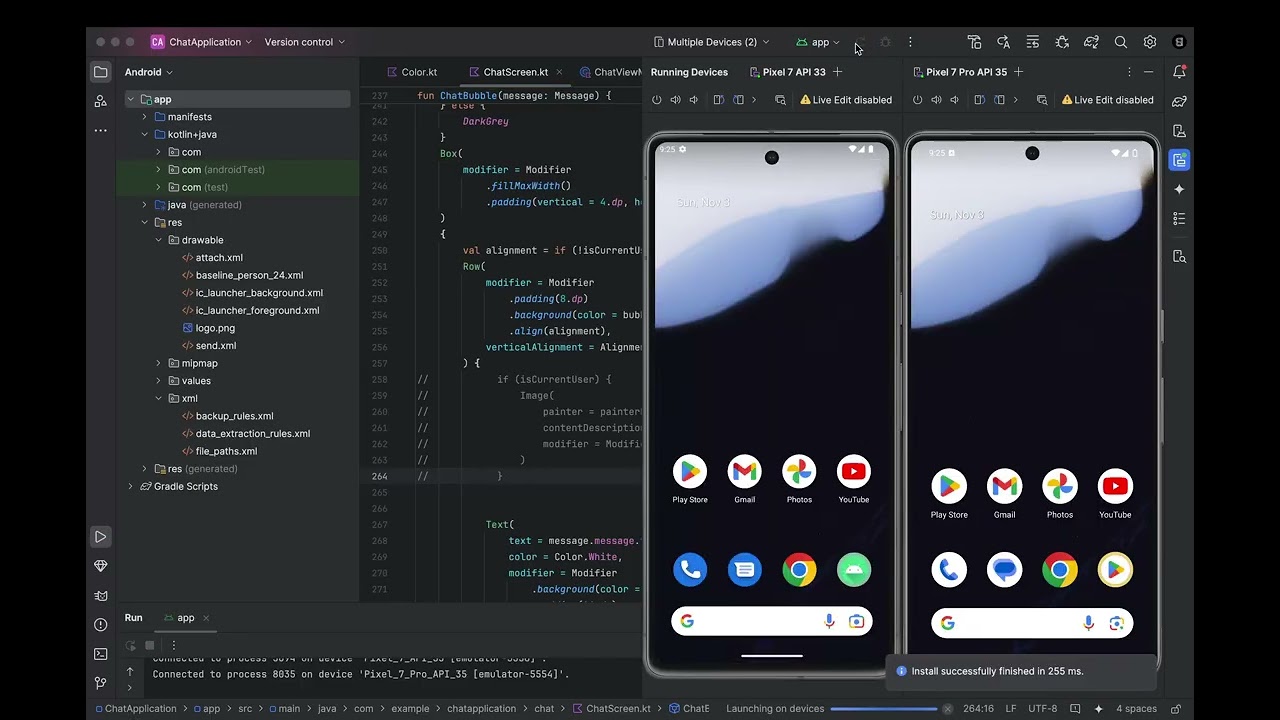Open the Build Variants gem icon
This screenshot has width=1280, height=720.
click(x=101, y=566)
